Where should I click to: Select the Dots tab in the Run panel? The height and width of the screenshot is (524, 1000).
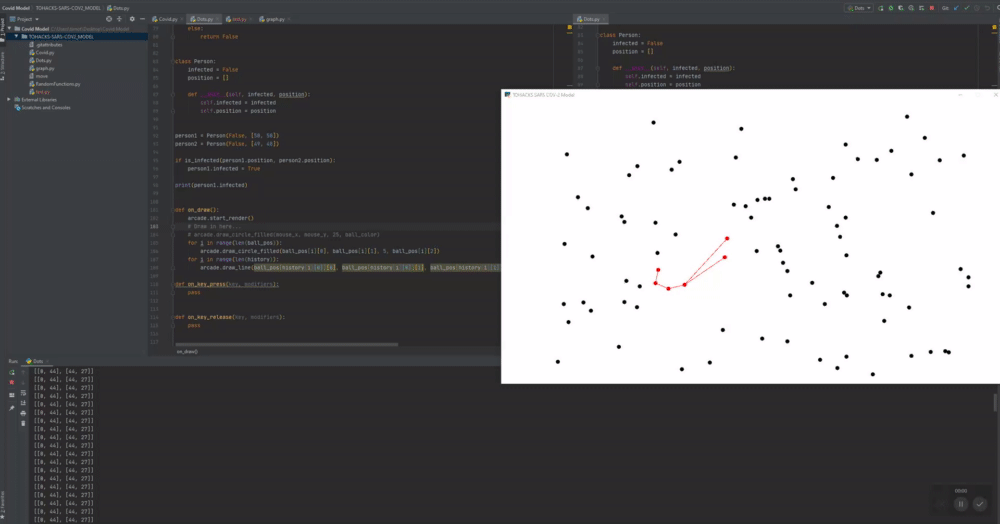point(38,361)
